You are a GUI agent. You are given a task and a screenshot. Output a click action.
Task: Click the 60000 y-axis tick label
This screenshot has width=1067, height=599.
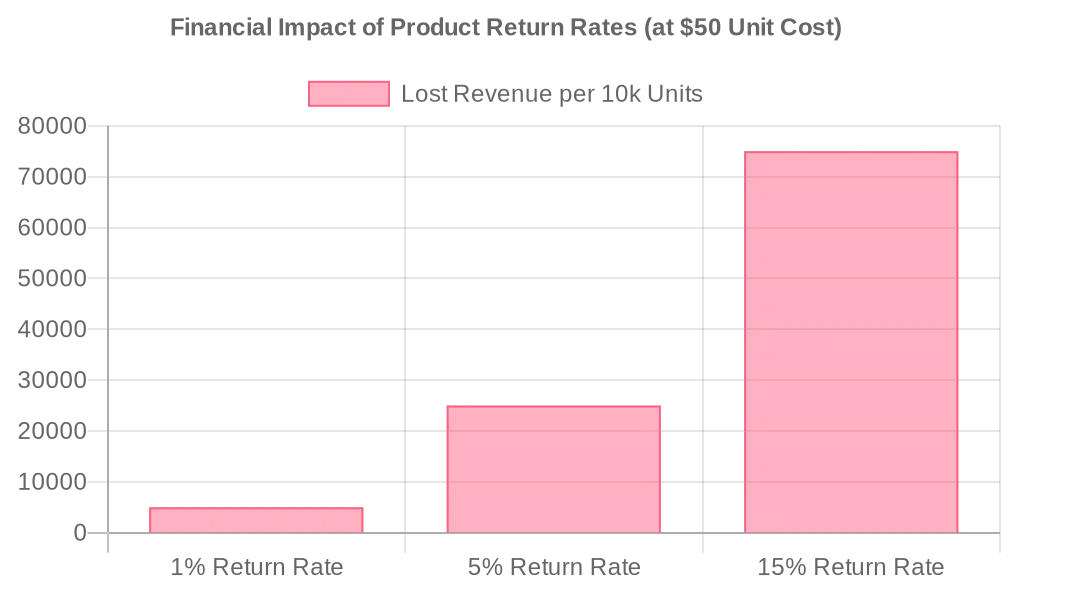coord(53,228)
